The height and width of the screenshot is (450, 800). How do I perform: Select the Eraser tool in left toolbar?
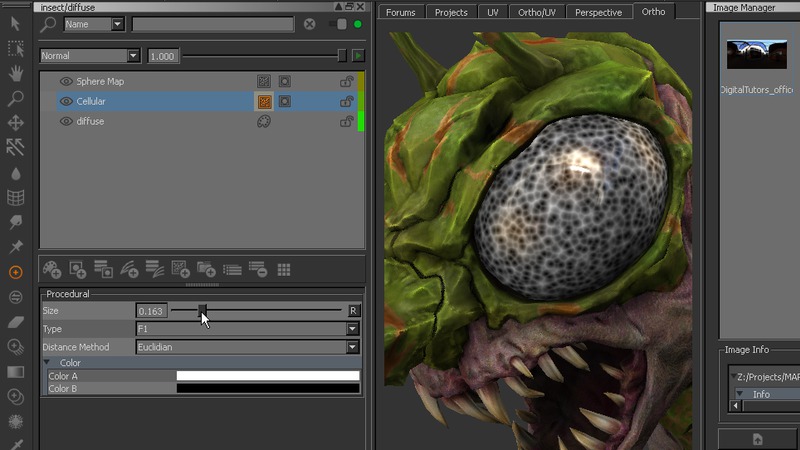tap(15, 322)
